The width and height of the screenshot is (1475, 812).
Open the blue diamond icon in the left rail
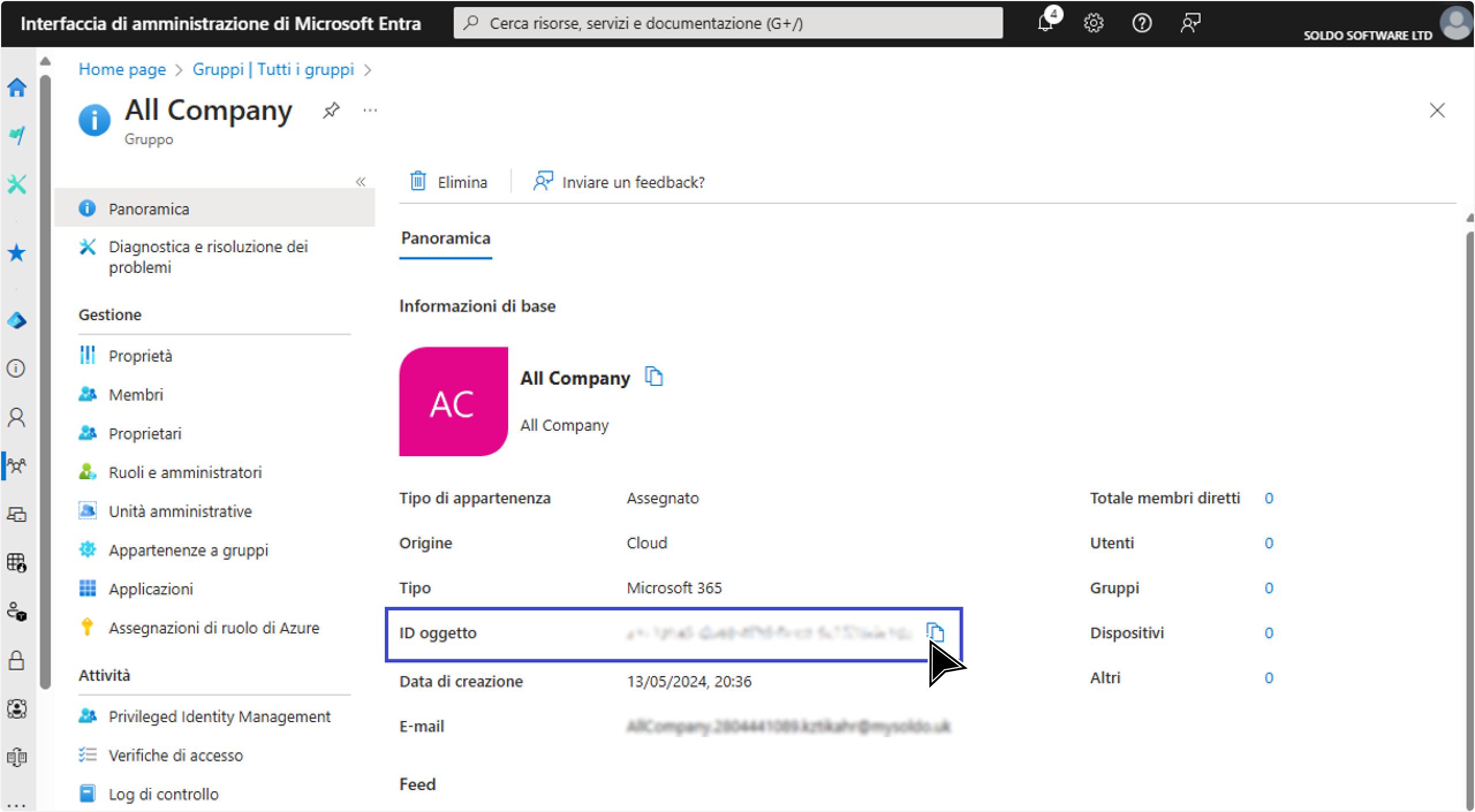pos(17,320)
